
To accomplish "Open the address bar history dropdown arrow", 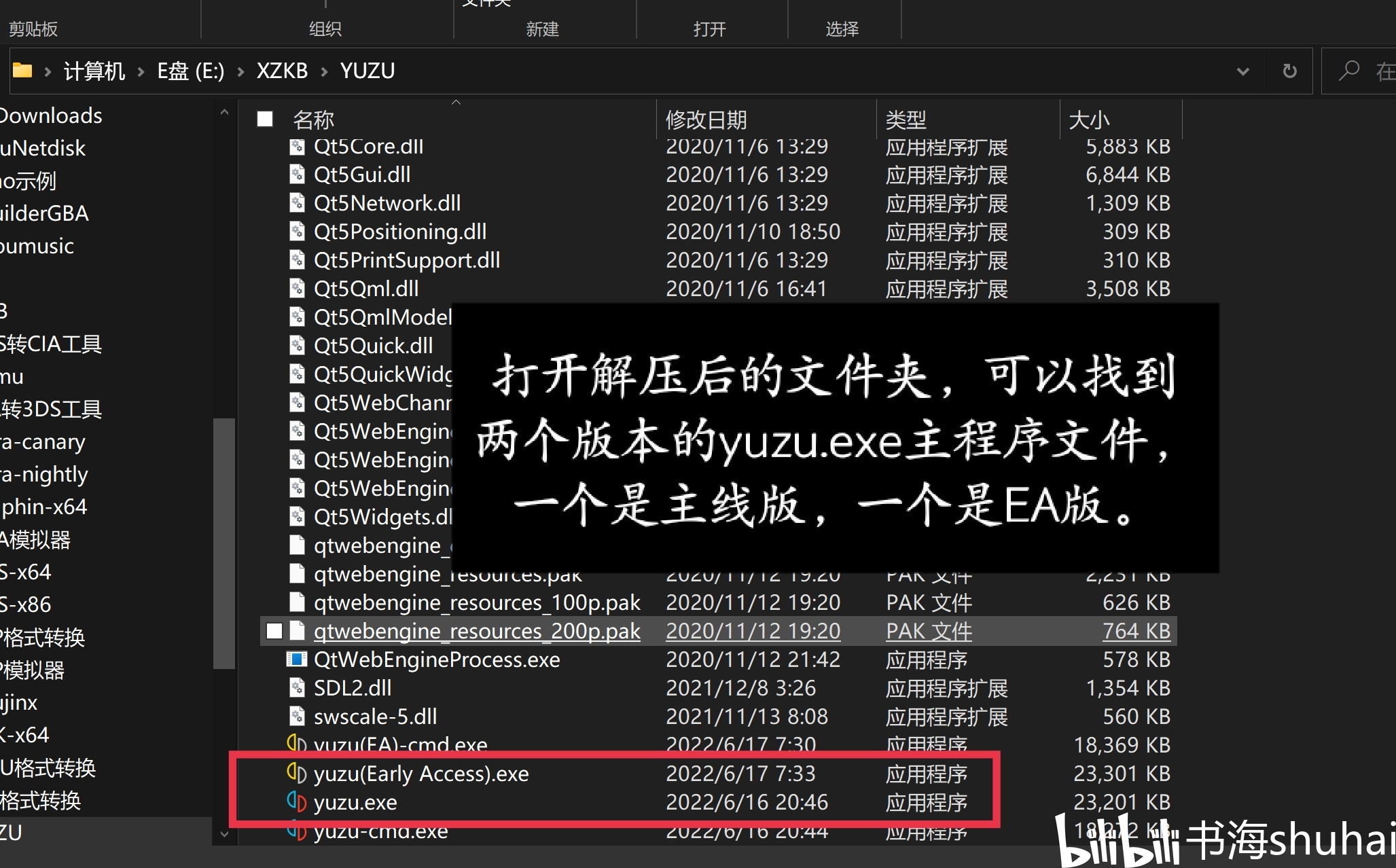I will click(x=1244, y=70).
